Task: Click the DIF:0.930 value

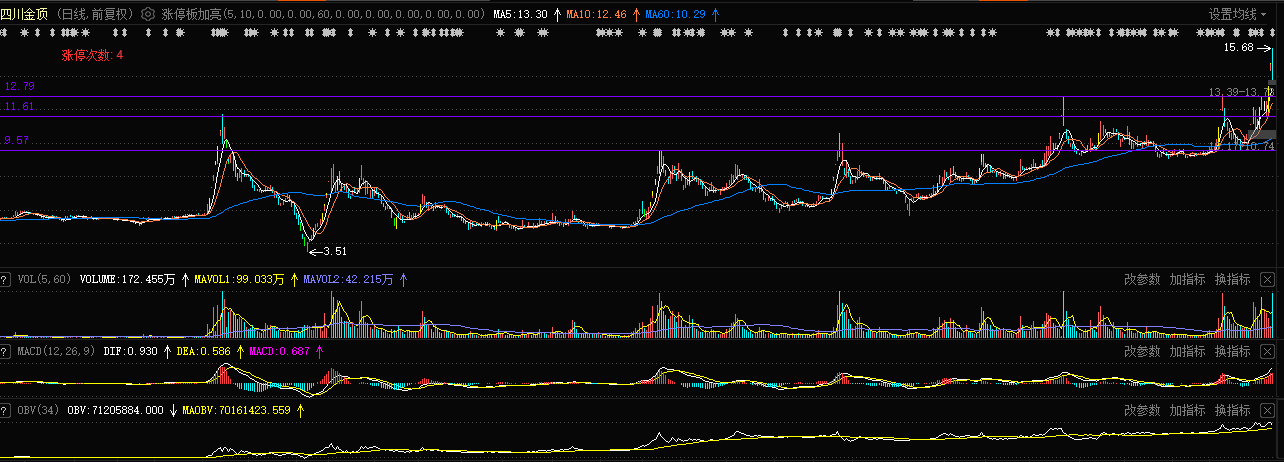Action: (x=131, y=352)
